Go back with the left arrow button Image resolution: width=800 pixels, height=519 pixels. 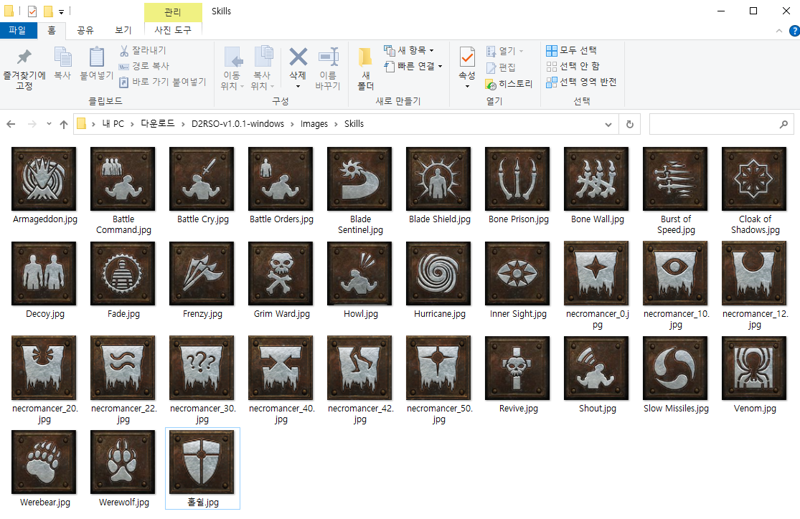point(11,124)
